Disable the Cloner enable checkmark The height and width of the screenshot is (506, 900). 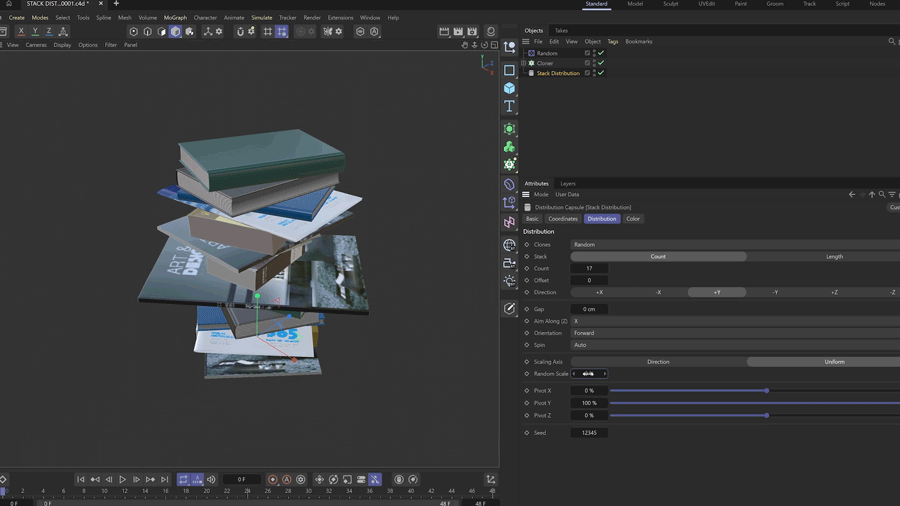pyautogui.click(x=601, y=63)
